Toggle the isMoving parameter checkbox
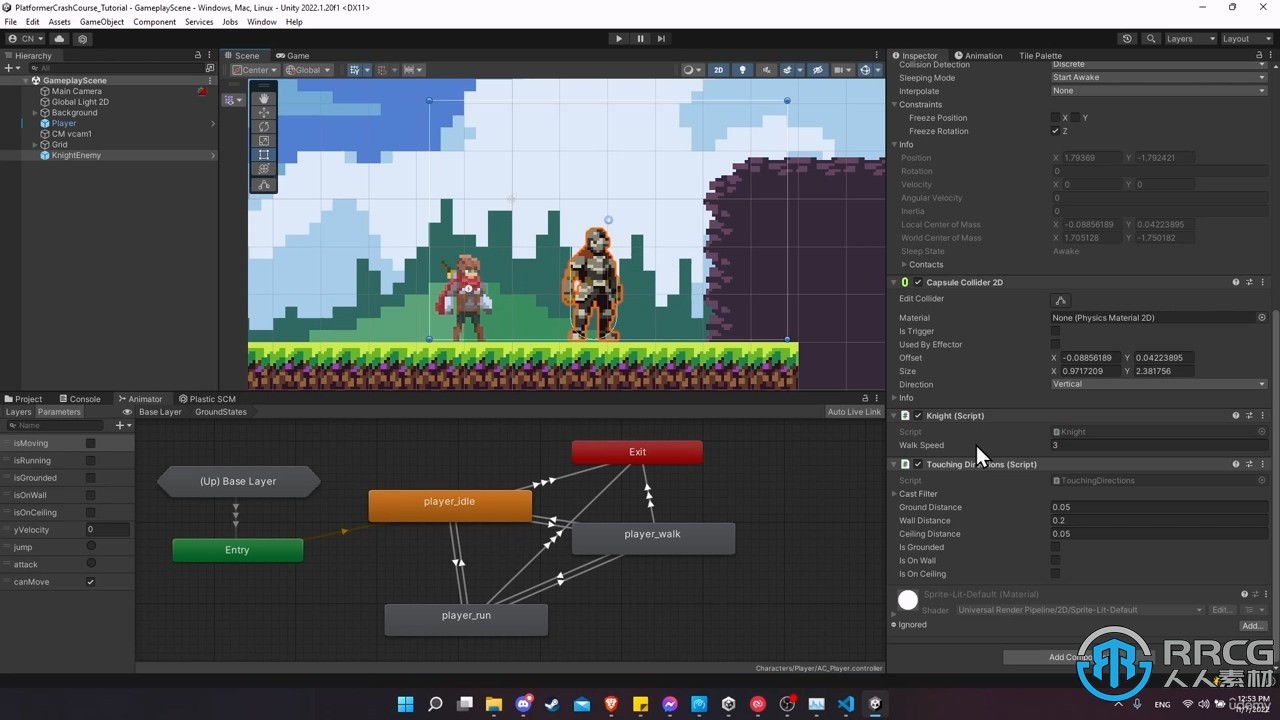1280x720 pixels. pos(90,443)
